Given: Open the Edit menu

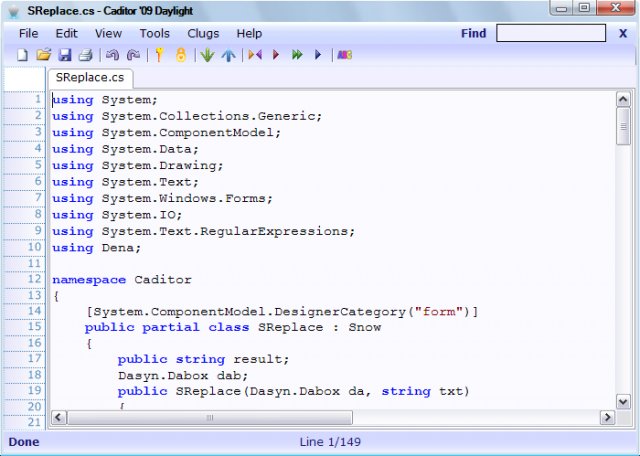Looking at the screenshot, I should pos(67,33).
